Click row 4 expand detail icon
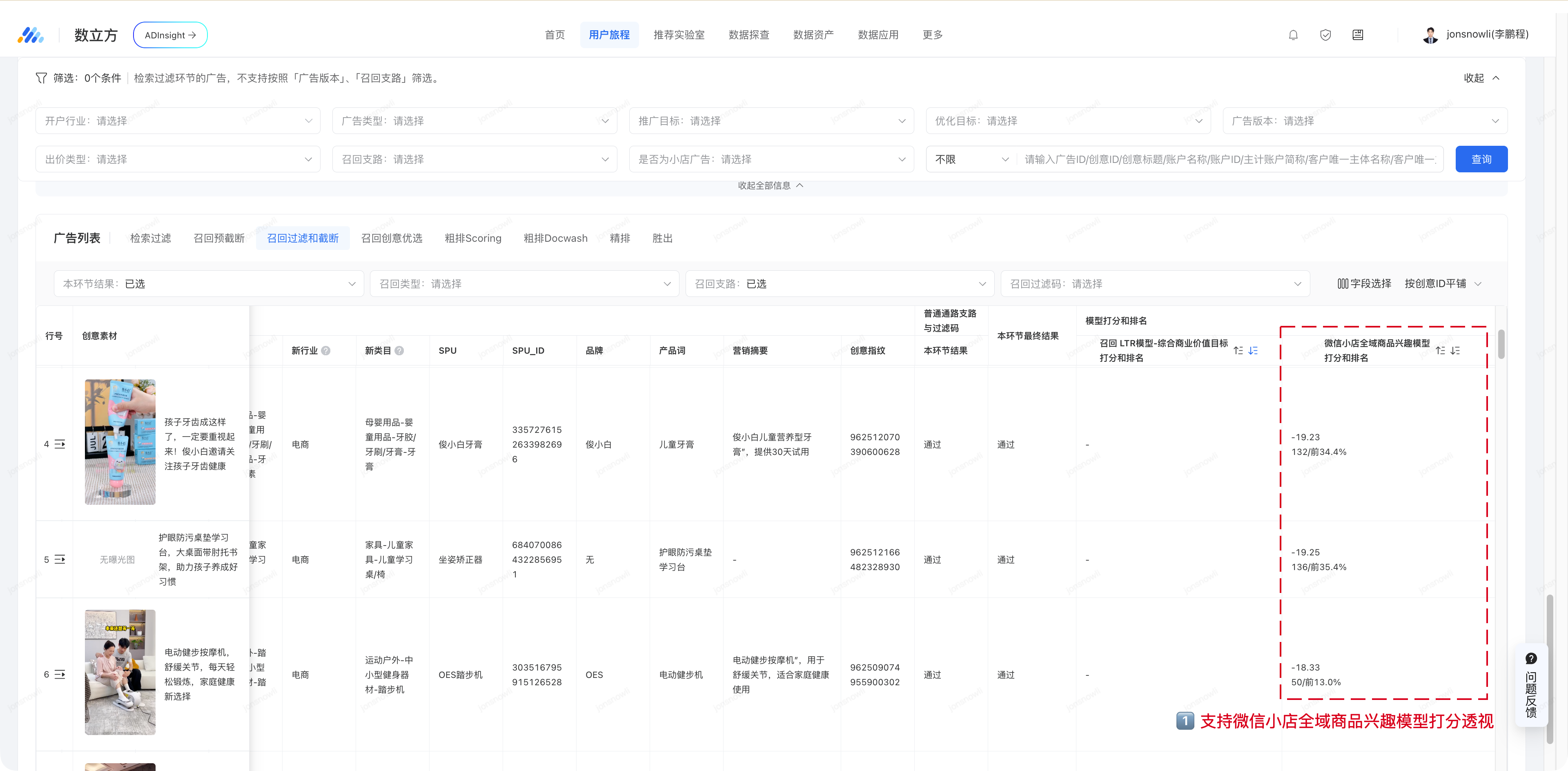Viewport: 1568px width, 771px height. point(60,444)
